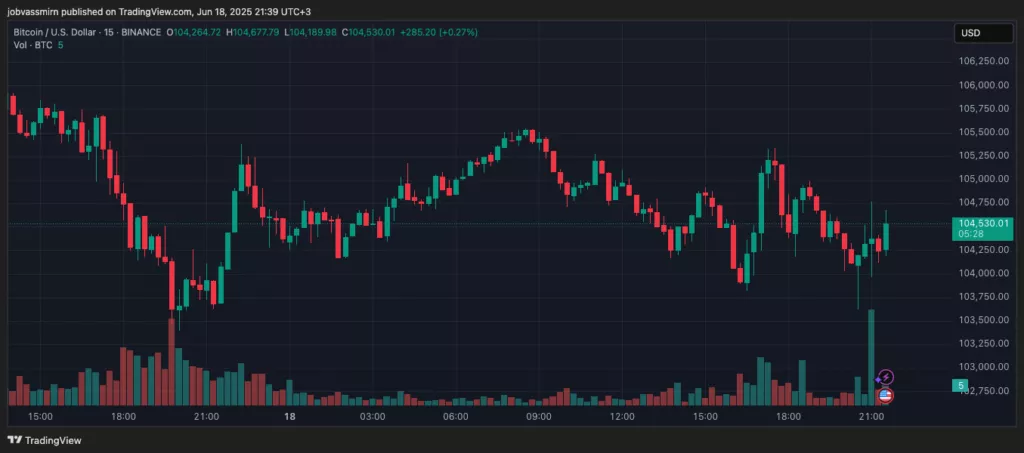Screen dimensions: 1024x453
Task: Click the purple lightning event icon
Action: tap(885, 377)
